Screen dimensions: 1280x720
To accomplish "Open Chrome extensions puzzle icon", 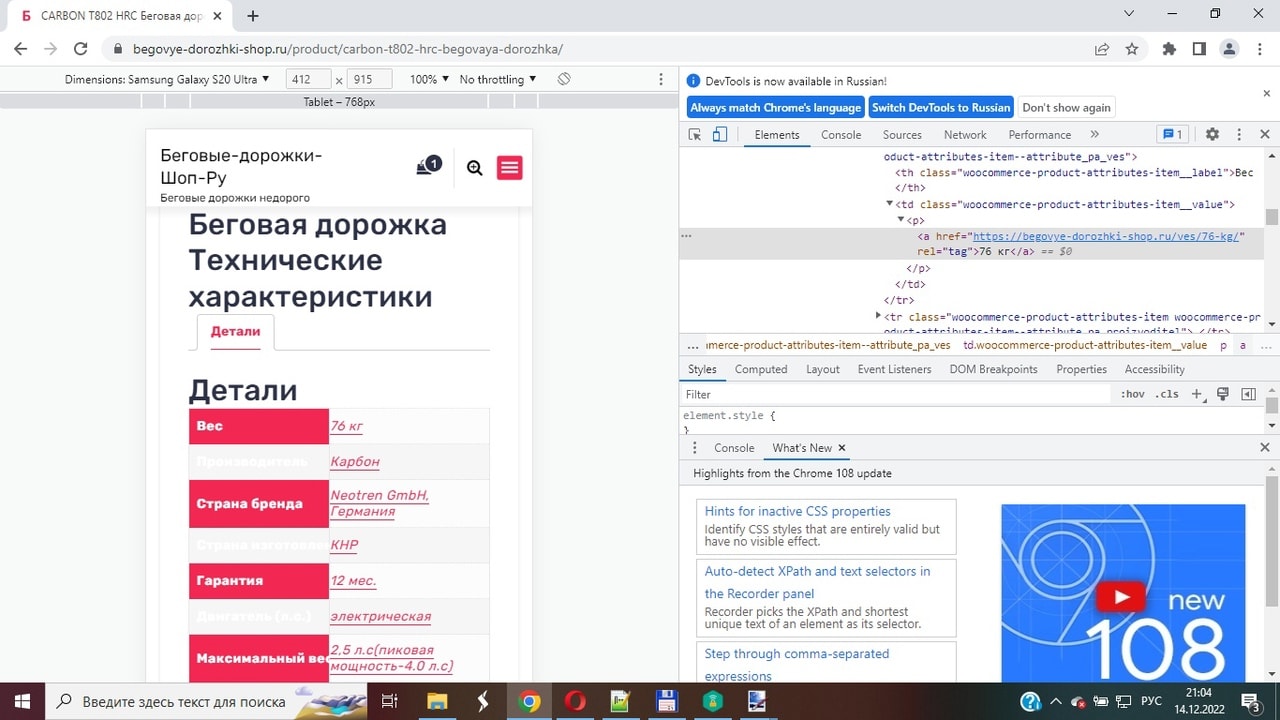I will point(1169,48).
